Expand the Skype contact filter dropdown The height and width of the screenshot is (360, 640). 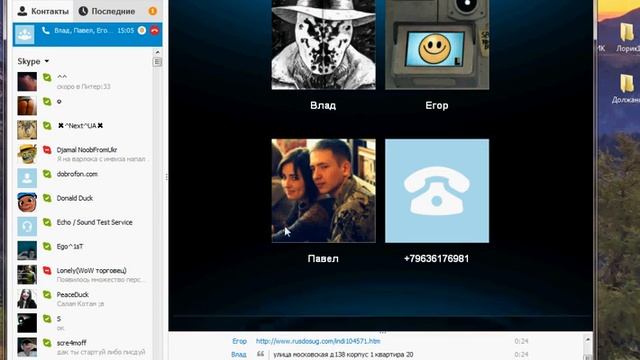[33, 61]
